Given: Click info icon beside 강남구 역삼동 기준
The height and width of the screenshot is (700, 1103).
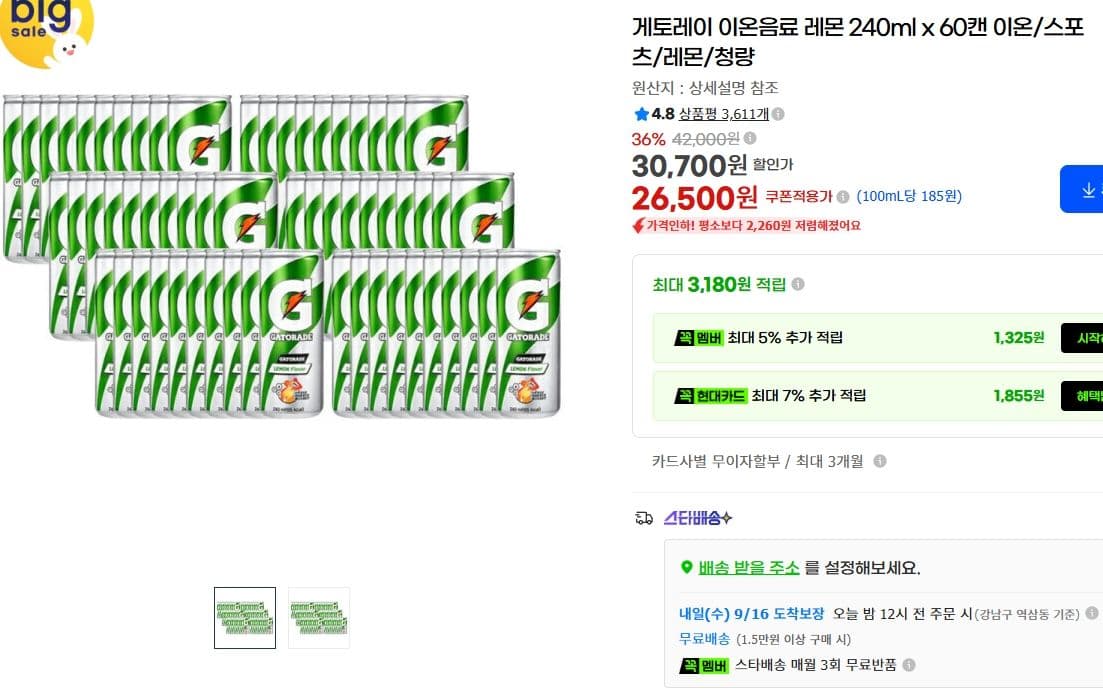Looking at the screenshot, I should (x=1092, y=613).
